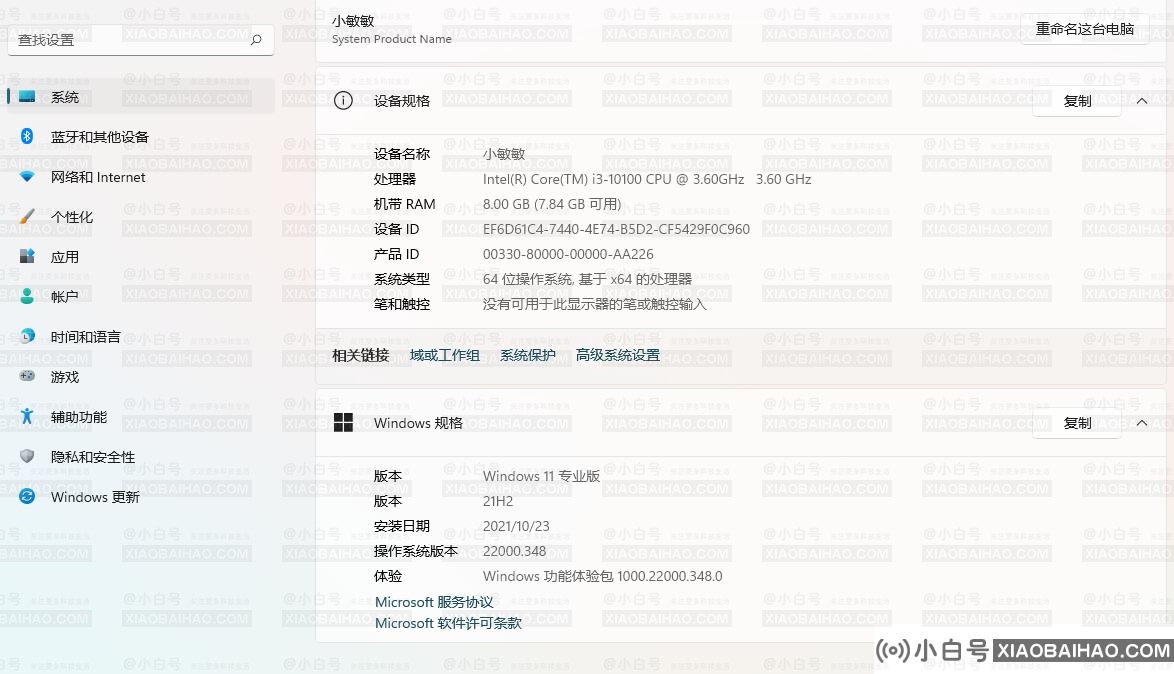Viewport: 1174px width, 674px height.
Task: Copy device specs with 复制 button
Action: coord(1077,101)
